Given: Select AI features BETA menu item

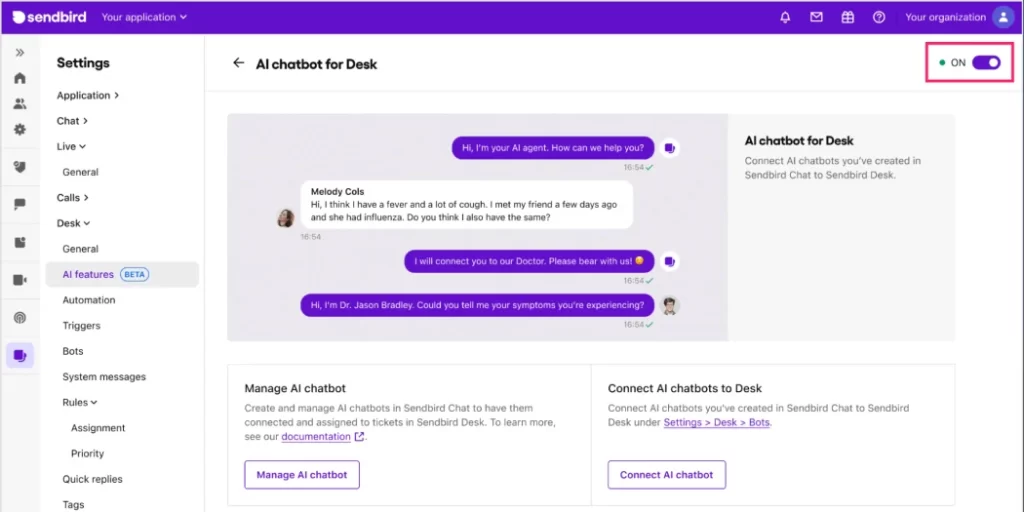Looking at the screenshot, I should point(122,274).
